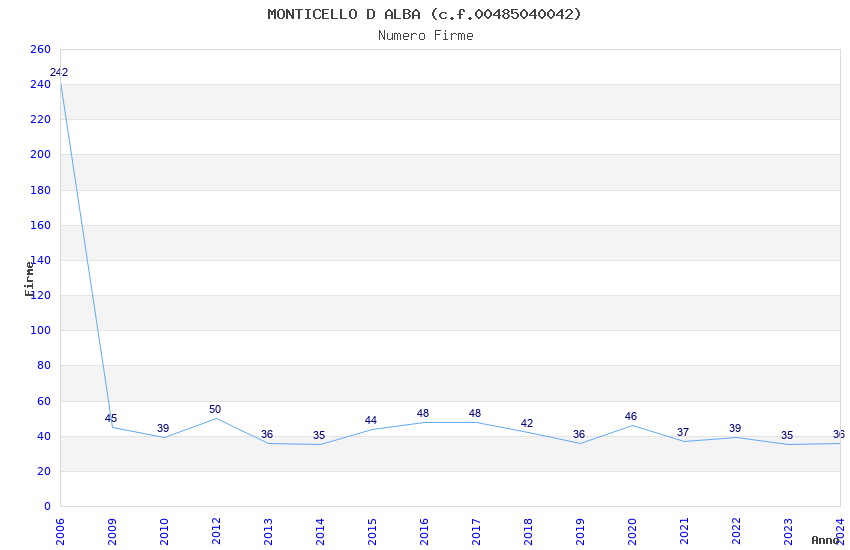Click the x-axis year 2021
The width and height of the screenshot is (850, 550).
click(685, 532)
